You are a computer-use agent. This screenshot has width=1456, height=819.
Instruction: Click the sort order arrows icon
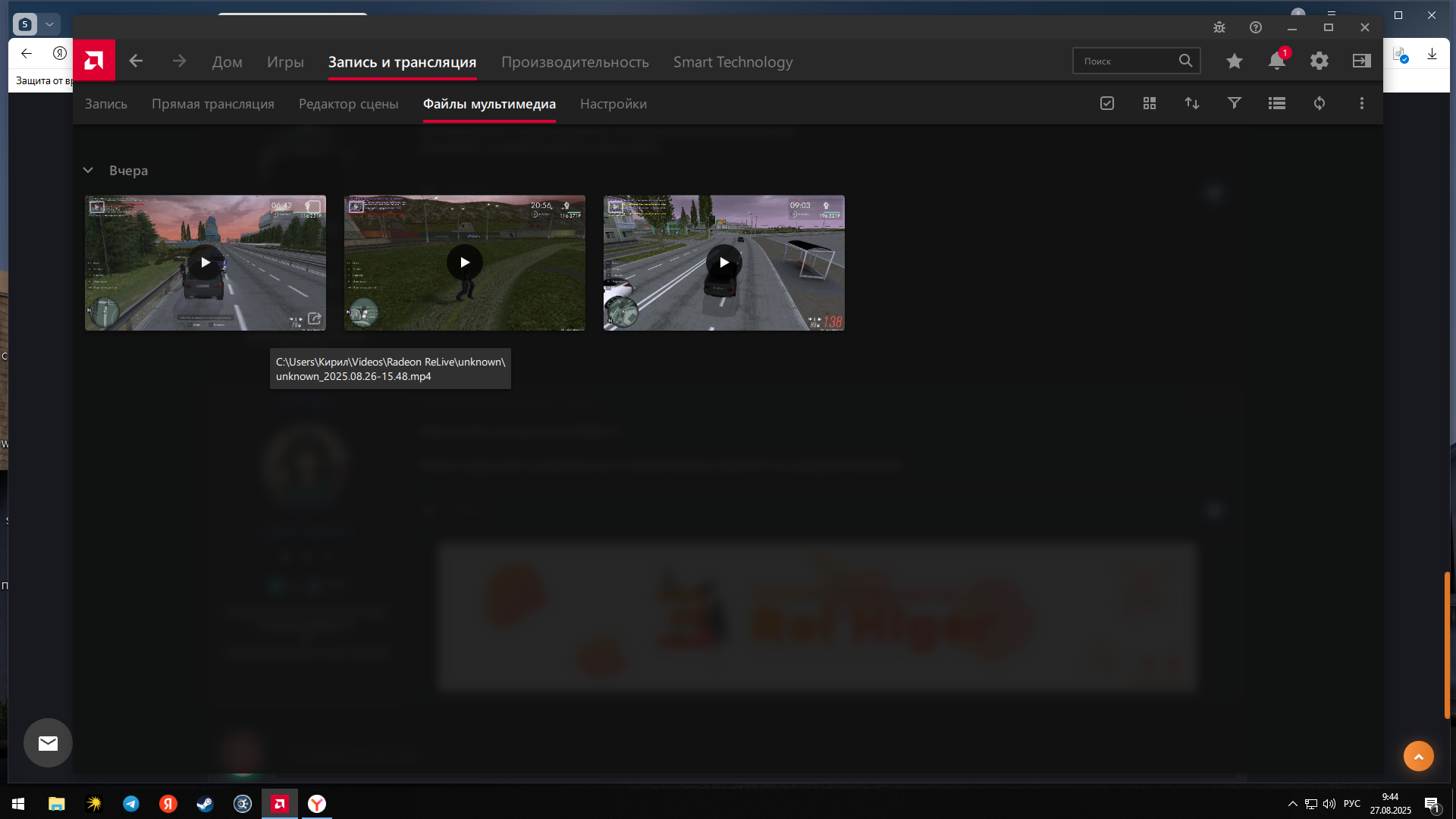(x=1192, y=103)
